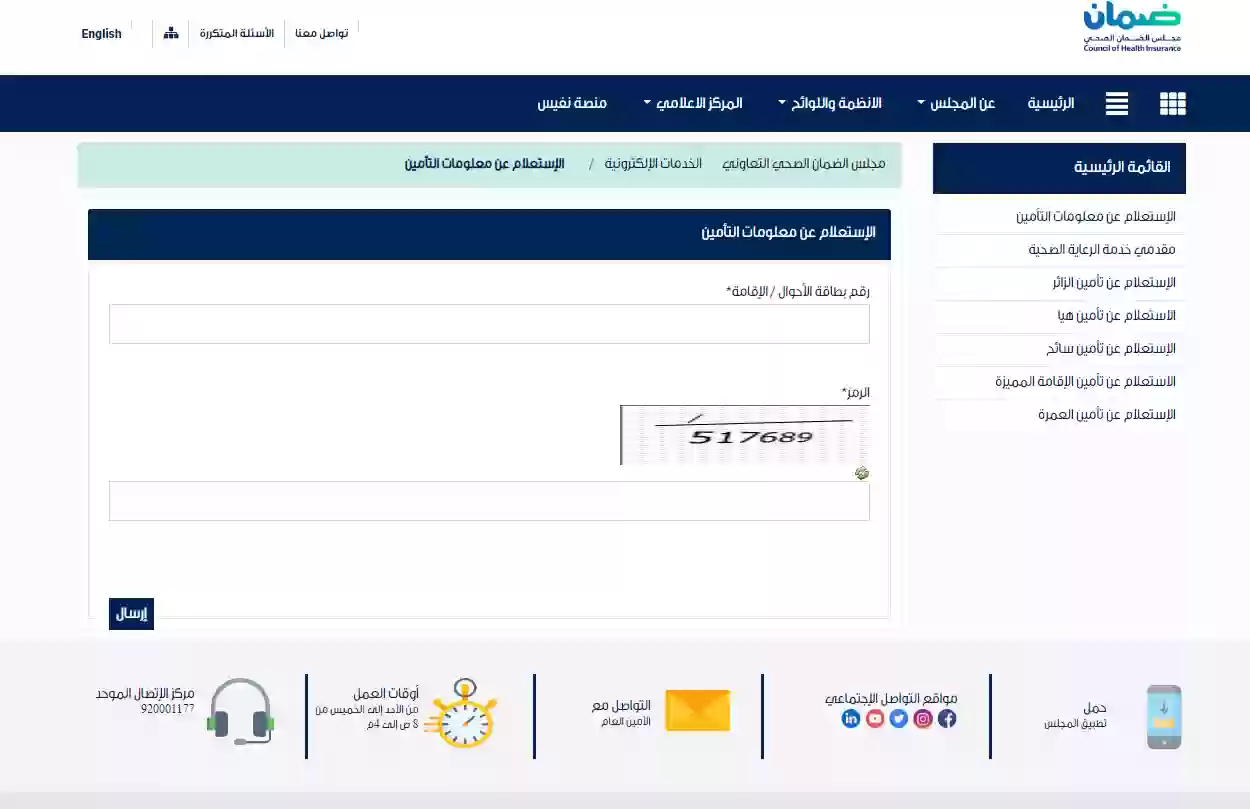The height and width of the screenshot is (809, 1250).
Task: Click the sitemap icon in the top header
Action: pos(170,32)
